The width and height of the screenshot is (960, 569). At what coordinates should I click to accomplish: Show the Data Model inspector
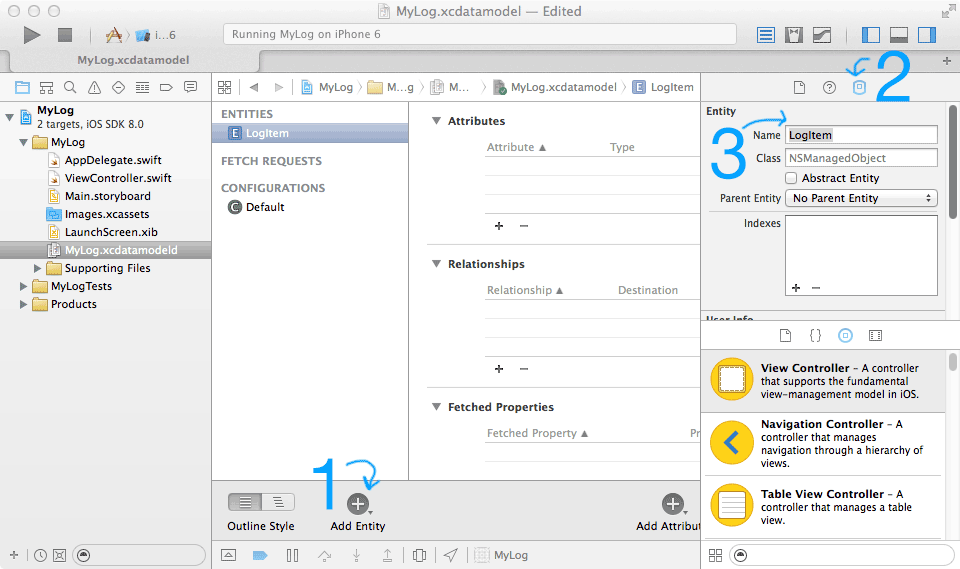tap(859, 88)
